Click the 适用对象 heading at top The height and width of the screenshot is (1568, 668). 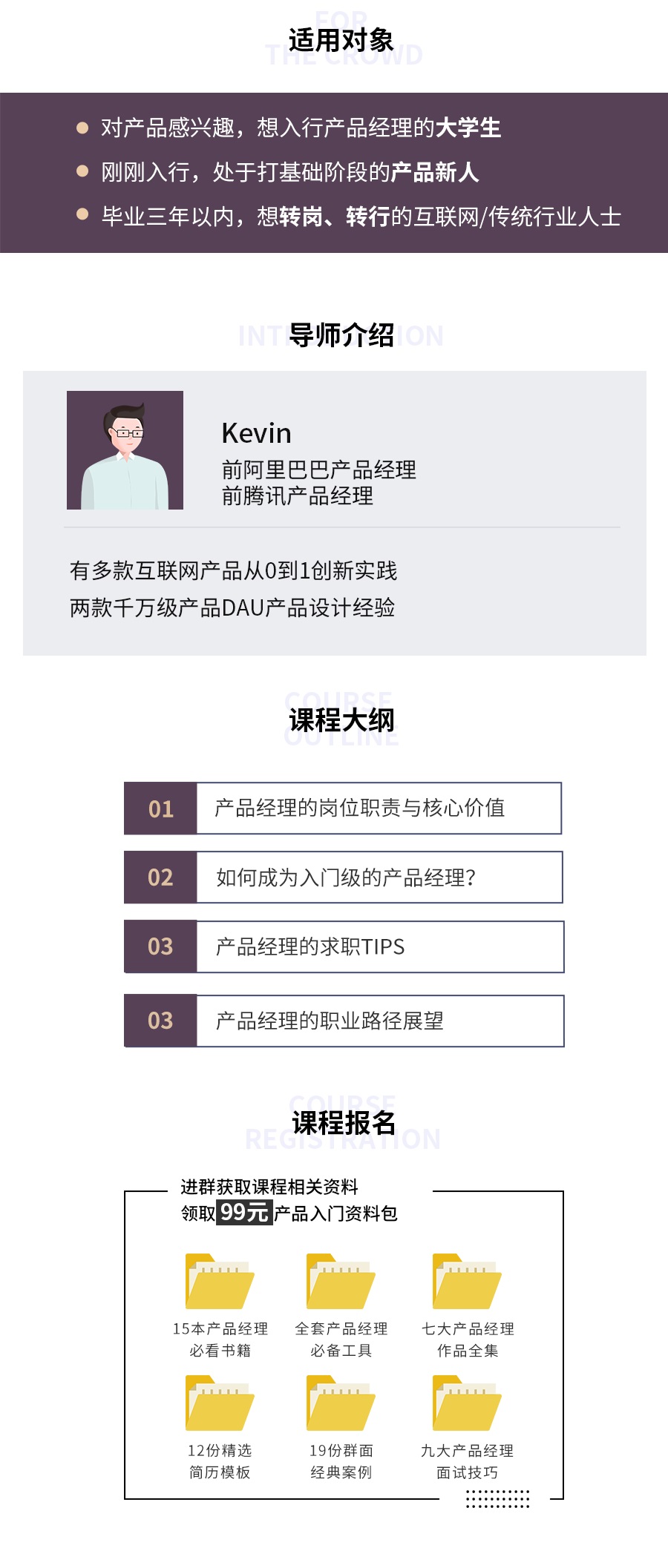tap(341, 40)
